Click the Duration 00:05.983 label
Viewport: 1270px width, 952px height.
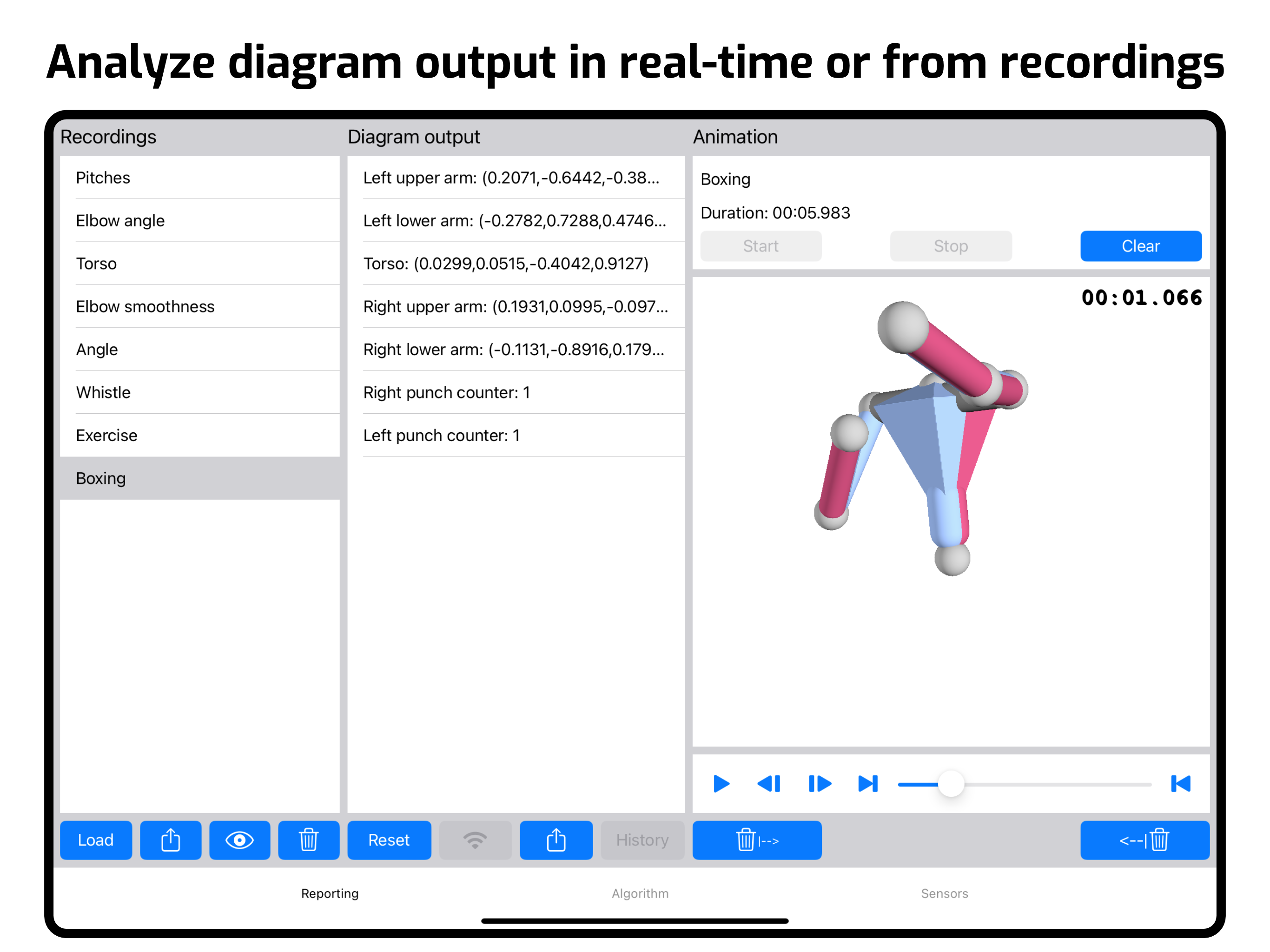pyautogui.click(x=775, y=213)
